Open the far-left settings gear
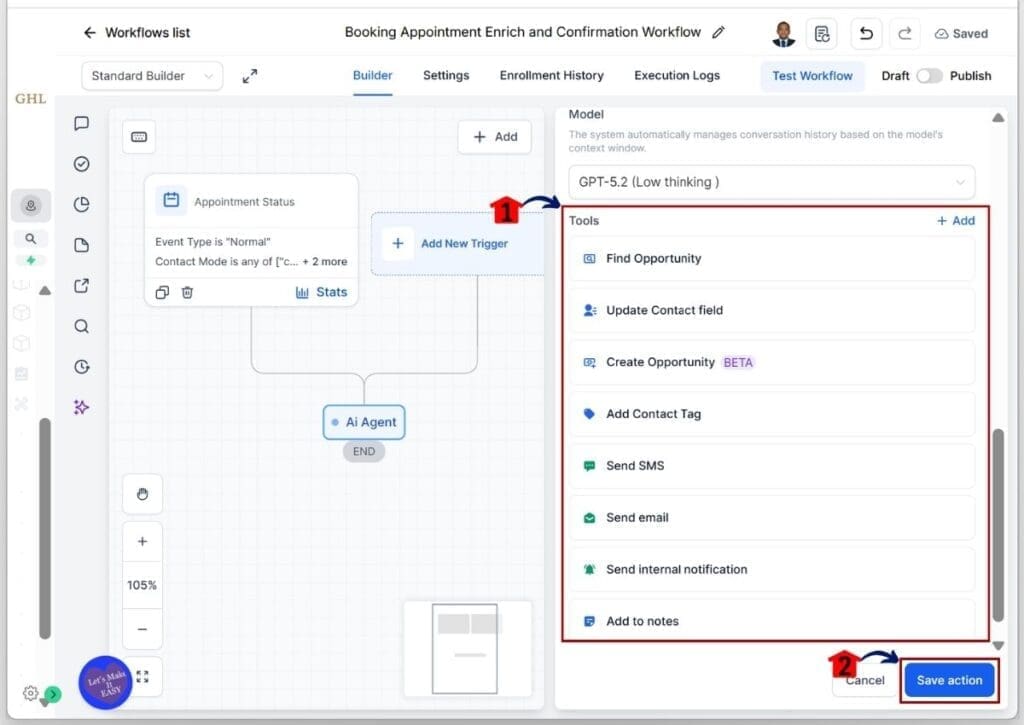Image resolution: width=1024 pixels, height=725 pixels. tap(30, 693)
